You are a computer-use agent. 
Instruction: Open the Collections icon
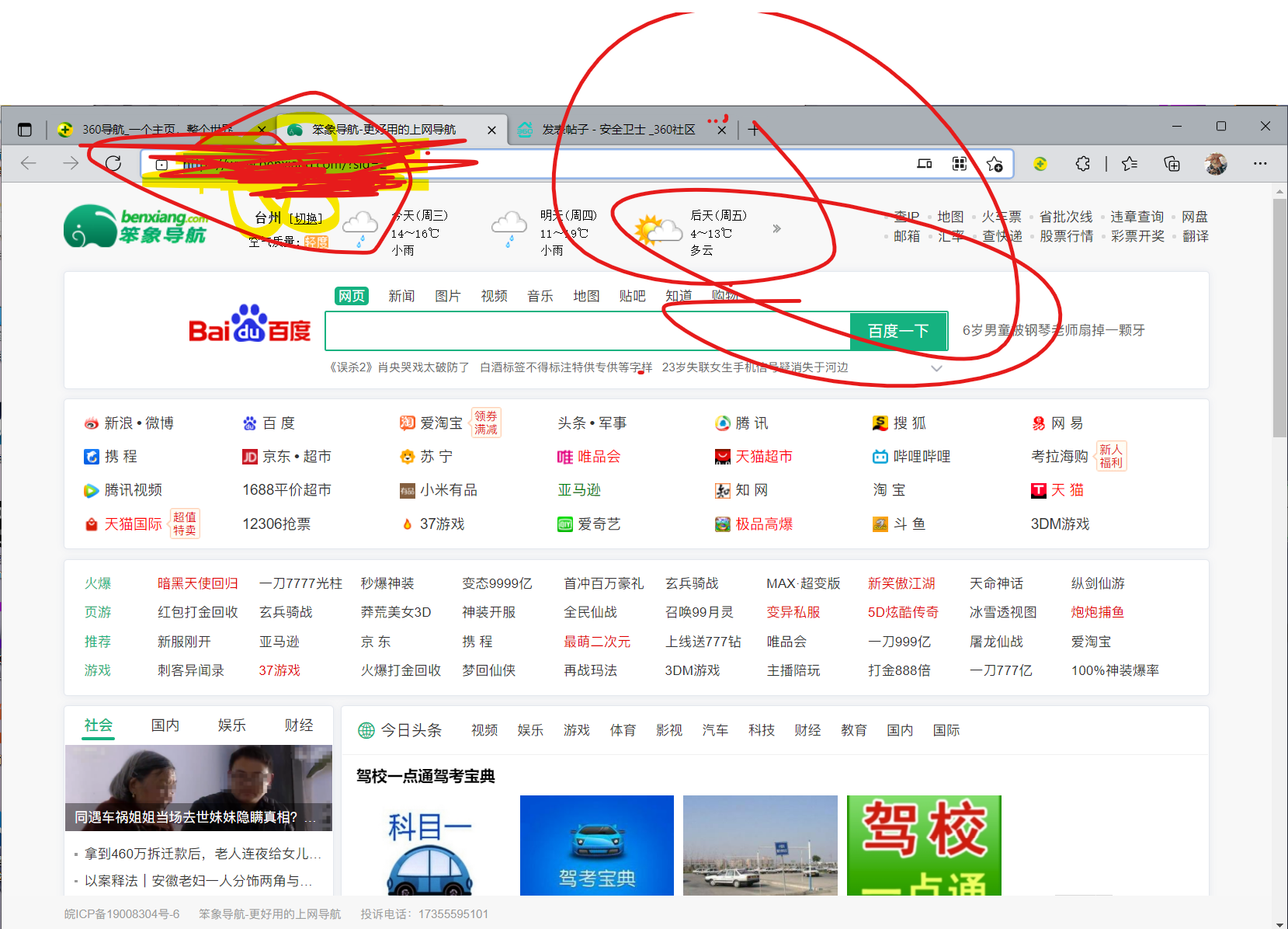[x=1172, y=164]
